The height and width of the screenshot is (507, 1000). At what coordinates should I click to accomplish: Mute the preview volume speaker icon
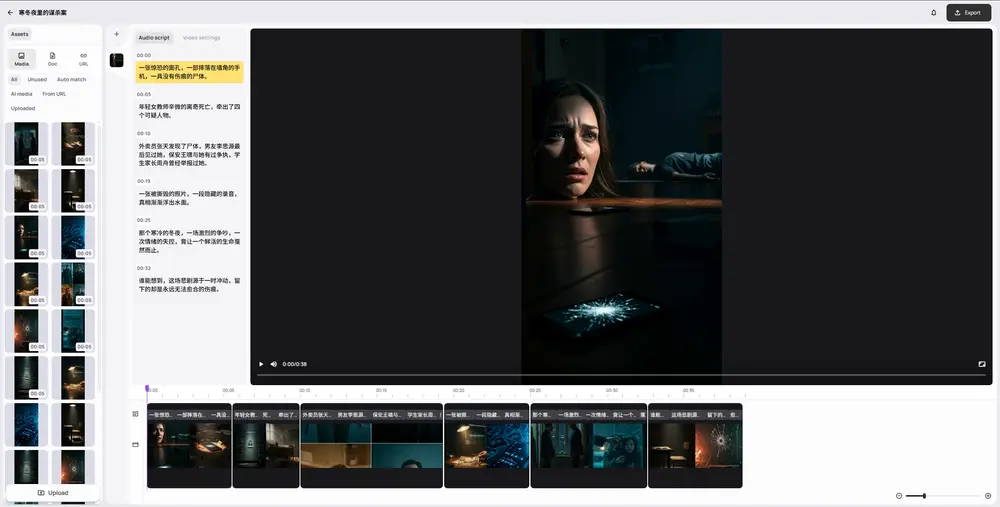point(275,364)
